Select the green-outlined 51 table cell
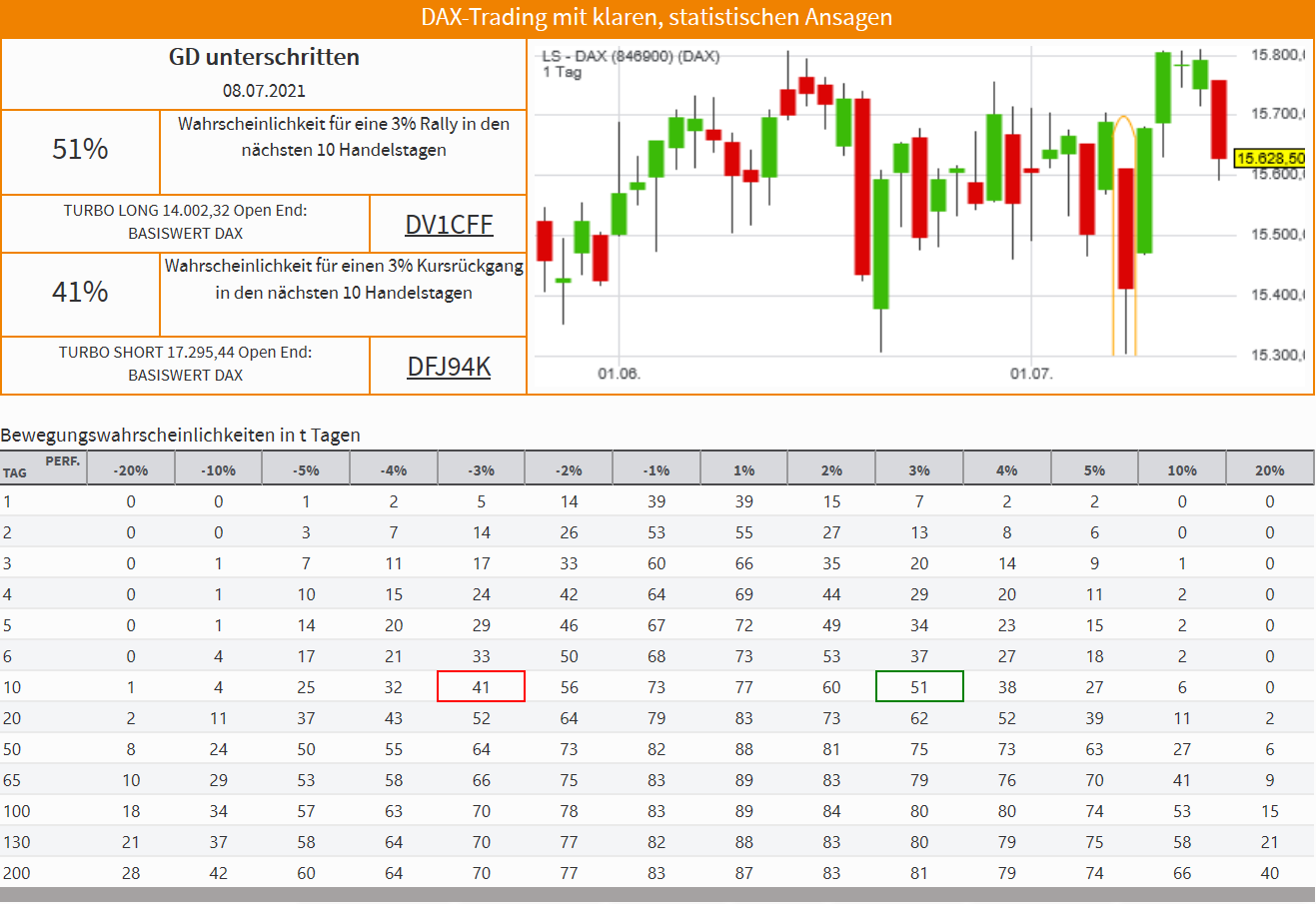 (x=919, y=687)
